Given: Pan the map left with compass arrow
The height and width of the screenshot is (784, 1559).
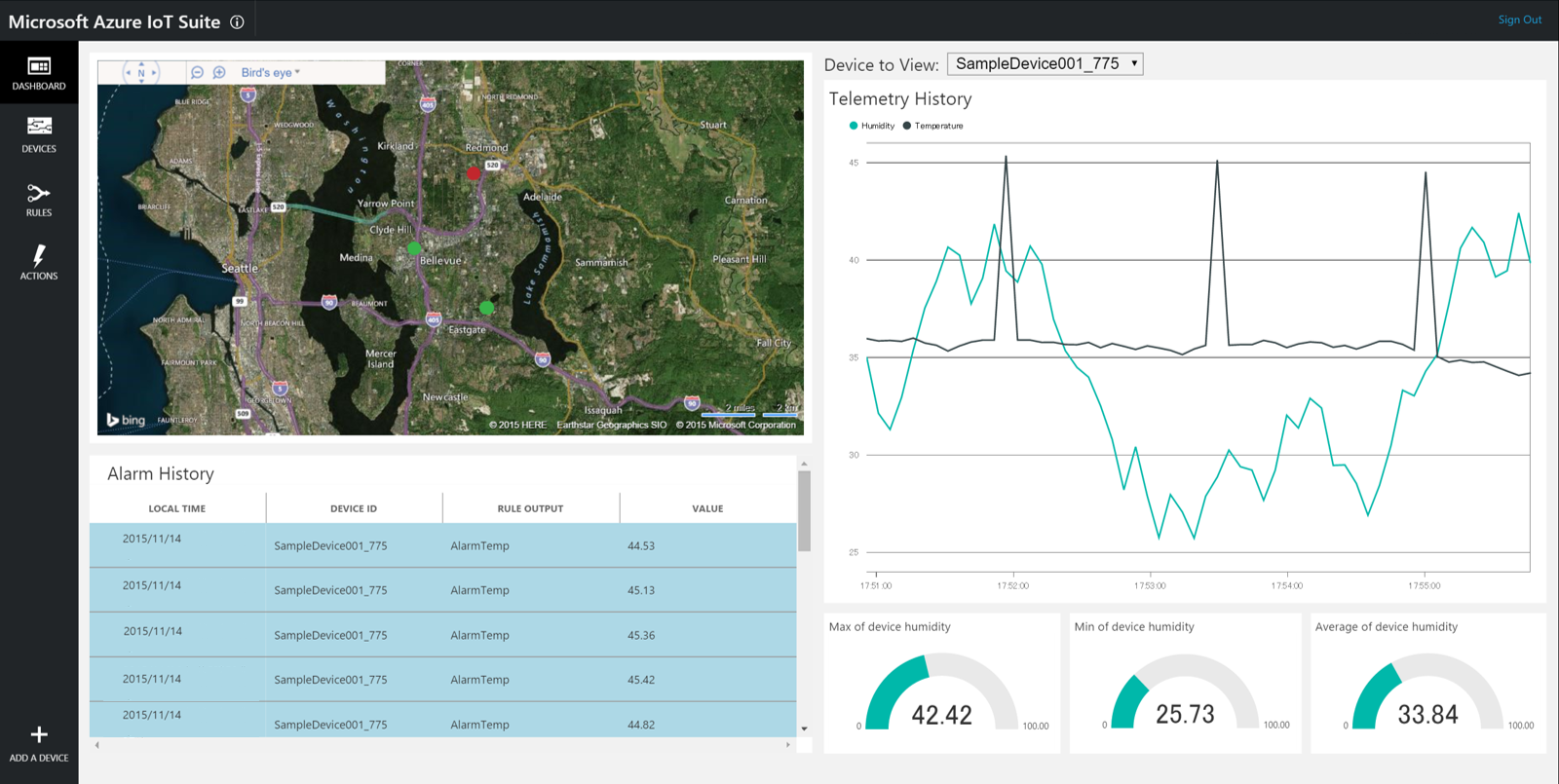Looking at the screenshot, I should 128,73.
